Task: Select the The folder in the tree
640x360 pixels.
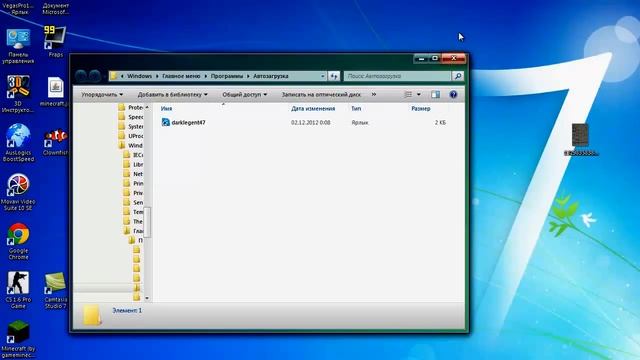Action: (x=133, y=222)
